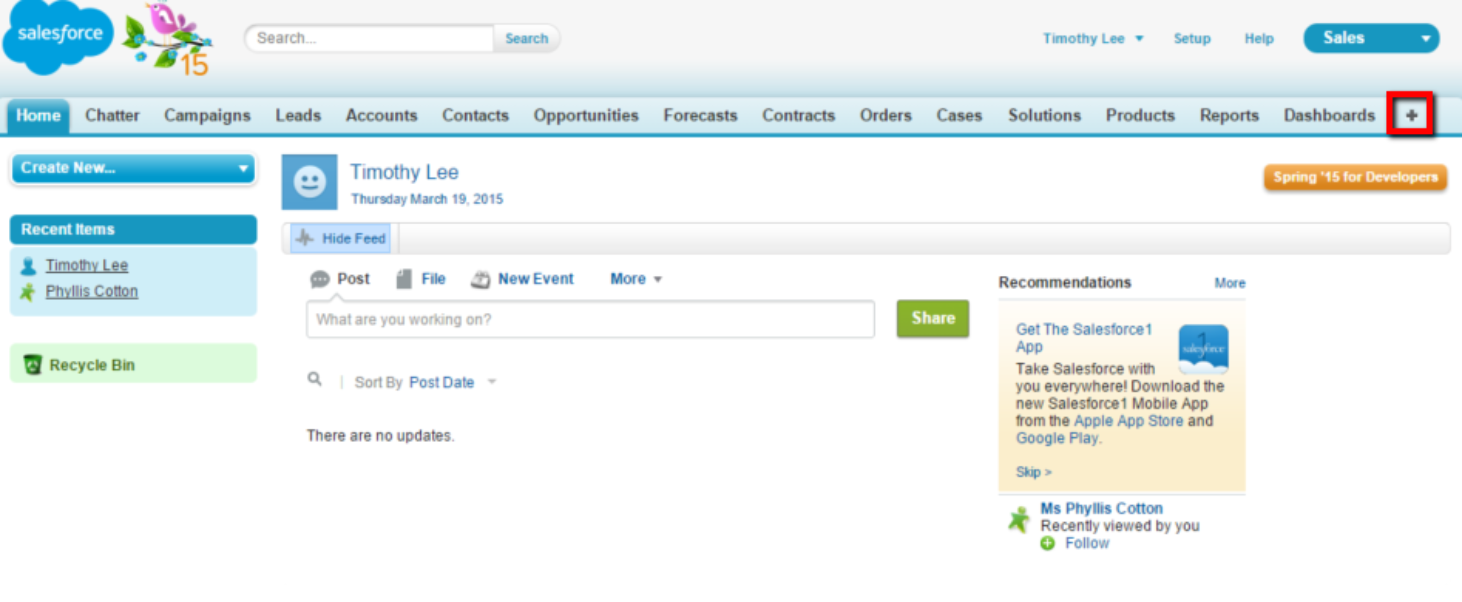Open the Ms Phyllis Cotton recommendation link

1101,508
